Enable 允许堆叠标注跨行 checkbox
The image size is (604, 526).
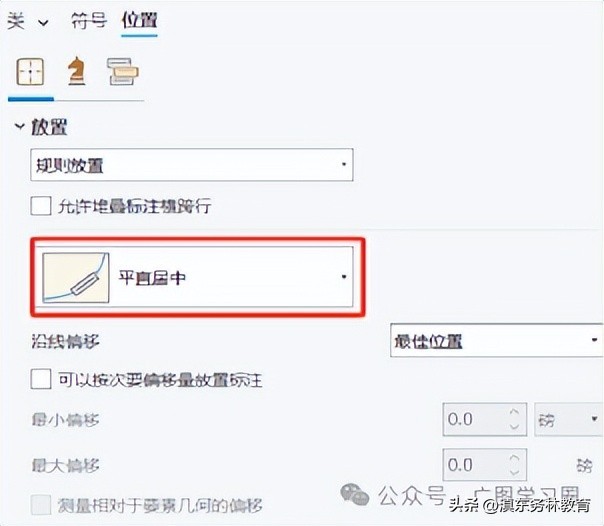pos(41,206)
